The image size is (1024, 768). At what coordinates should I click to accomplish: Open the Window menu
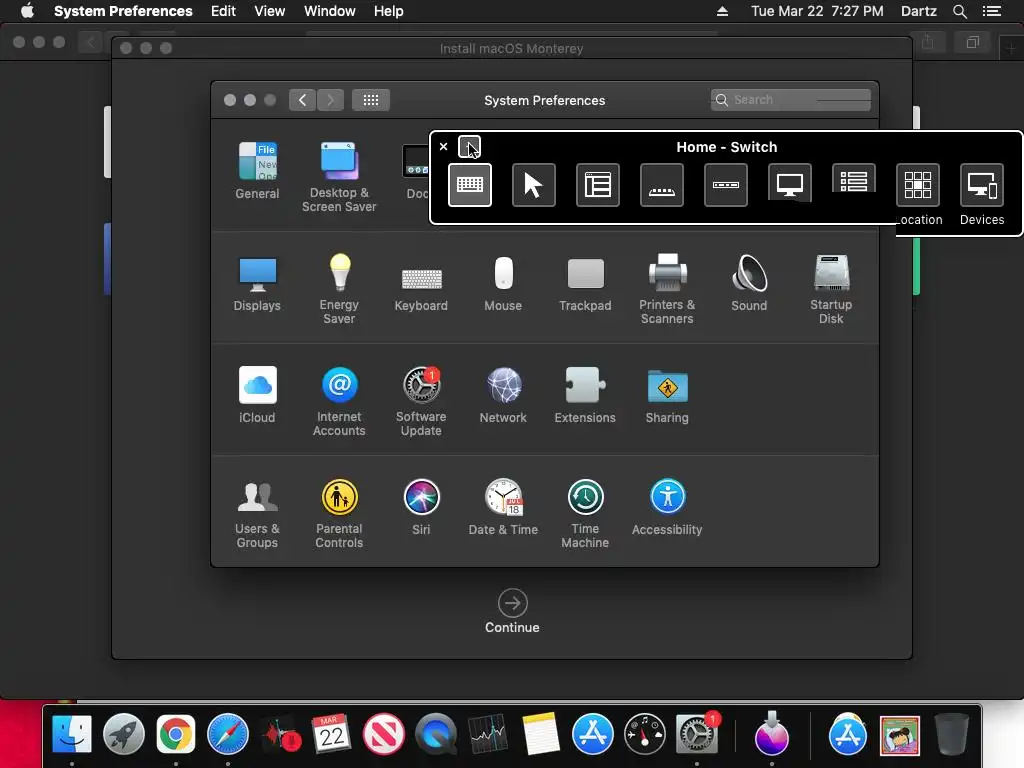click(x=330, y=11)
